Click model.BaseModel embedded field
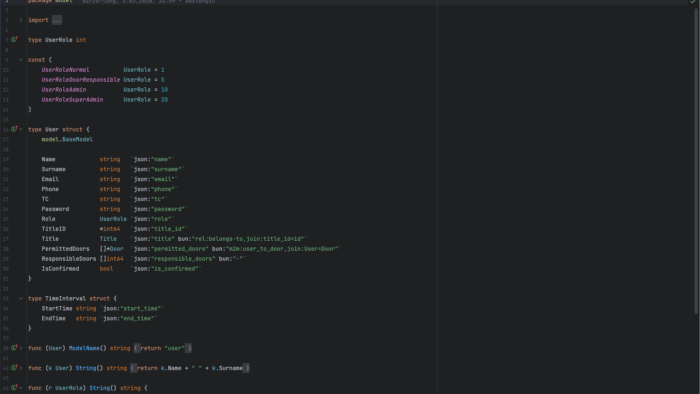 click(x=67, y=139)
